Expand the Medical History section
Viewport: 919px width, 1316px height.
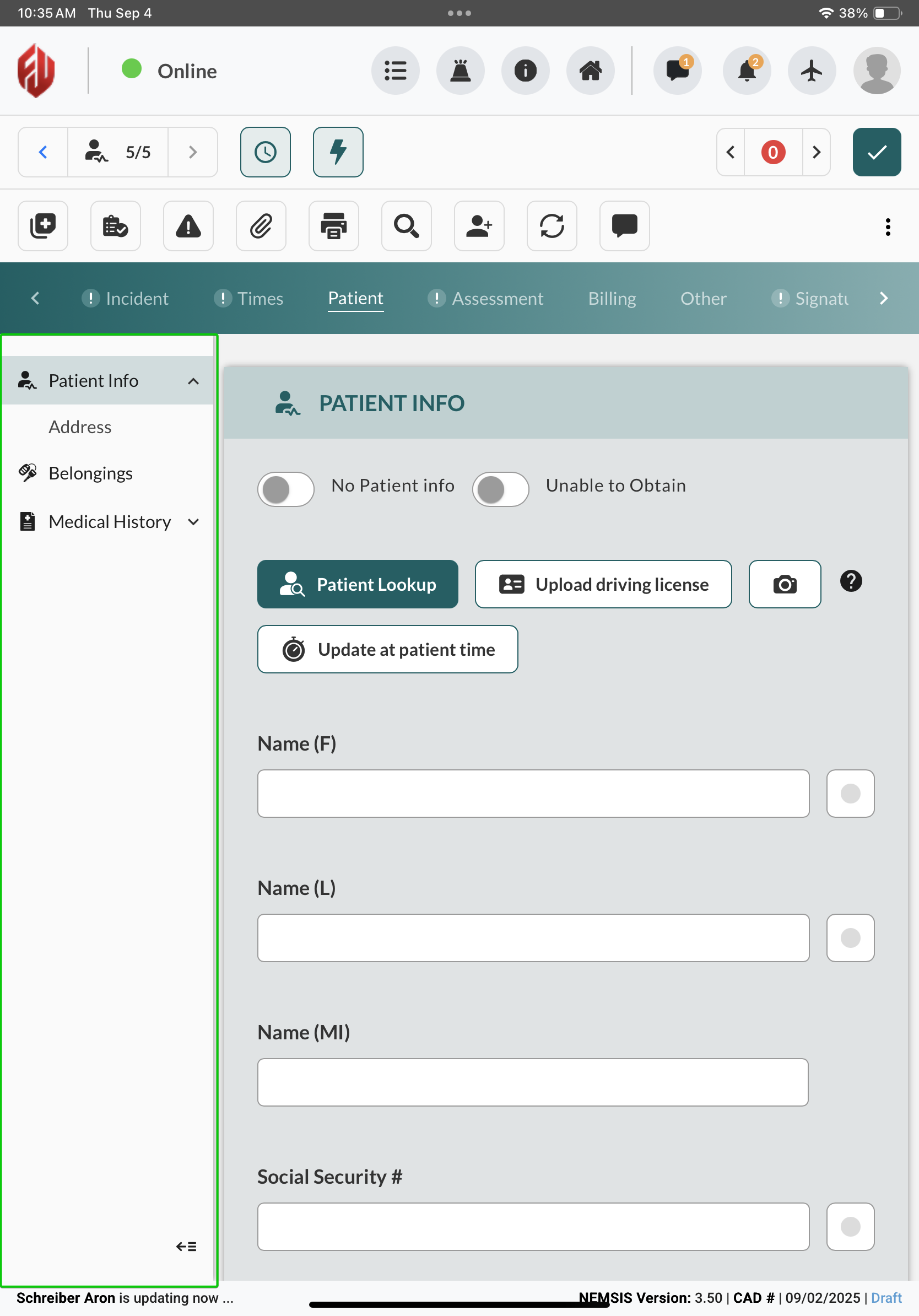(193, 521)
